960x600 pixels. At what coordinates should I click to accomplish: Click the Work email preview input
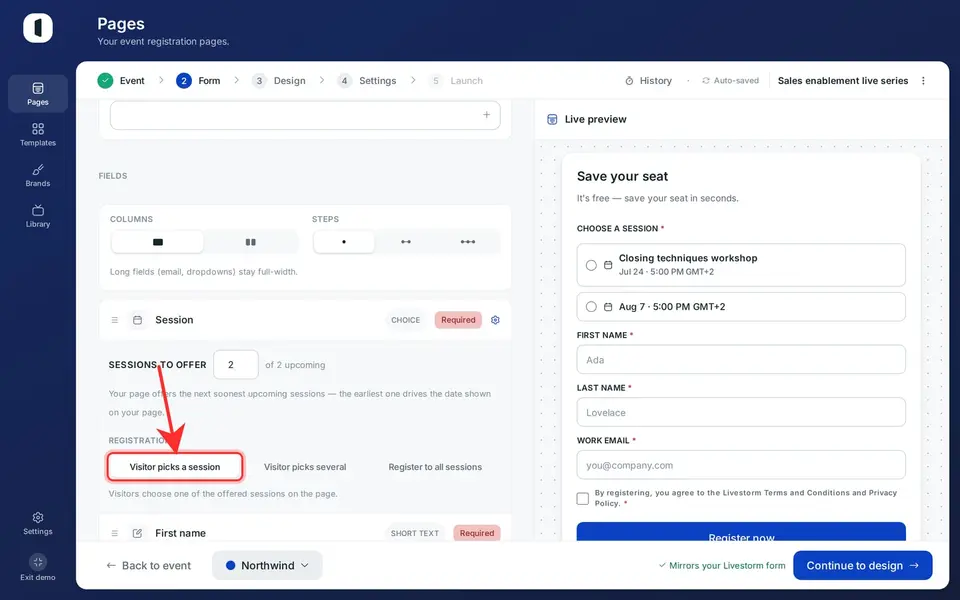pyautogui.click(x=741, y=465)
